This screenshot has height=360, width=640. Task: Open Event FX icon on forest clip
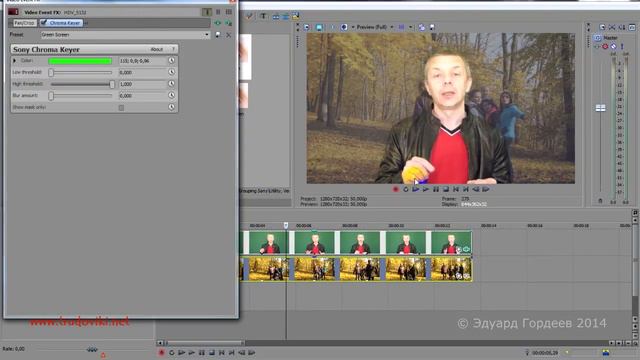coord(466,276)
